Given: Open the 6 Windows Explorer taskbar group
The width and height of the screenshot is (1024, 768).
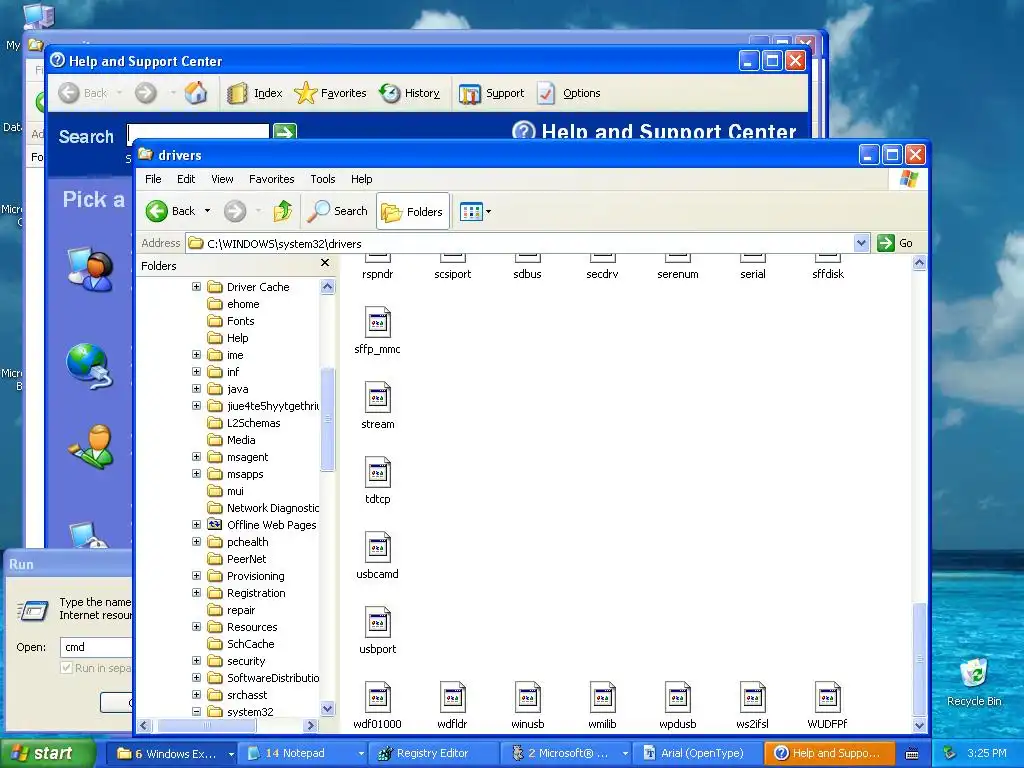Looking at the screenshot, I should pyautogui.click(x=171, y=754).
